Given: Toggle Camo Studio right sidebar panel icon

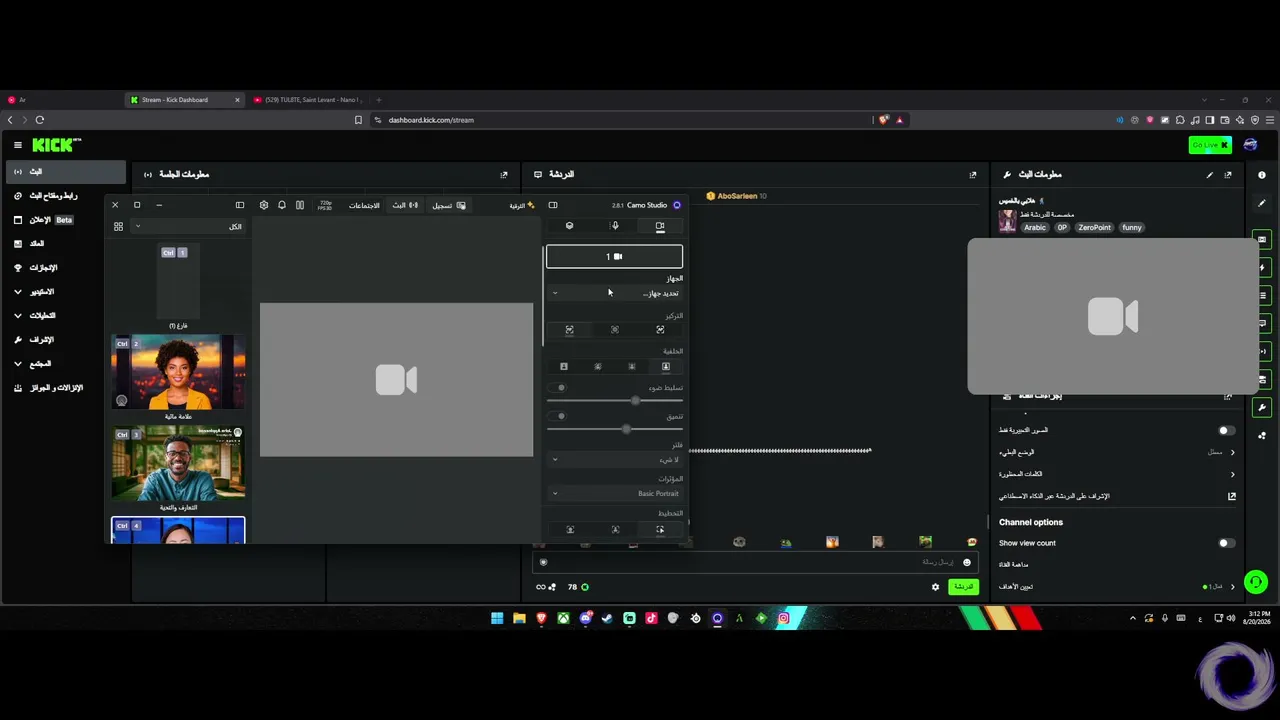Looking at the screenshot, I should coord(553,205).
